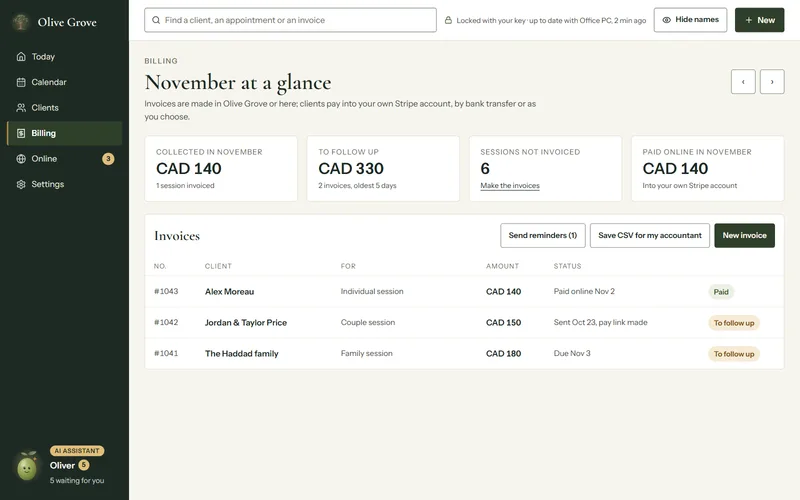Click the New button in header
The height and width of the screenshot is (500, 800).
click(759, 20)
